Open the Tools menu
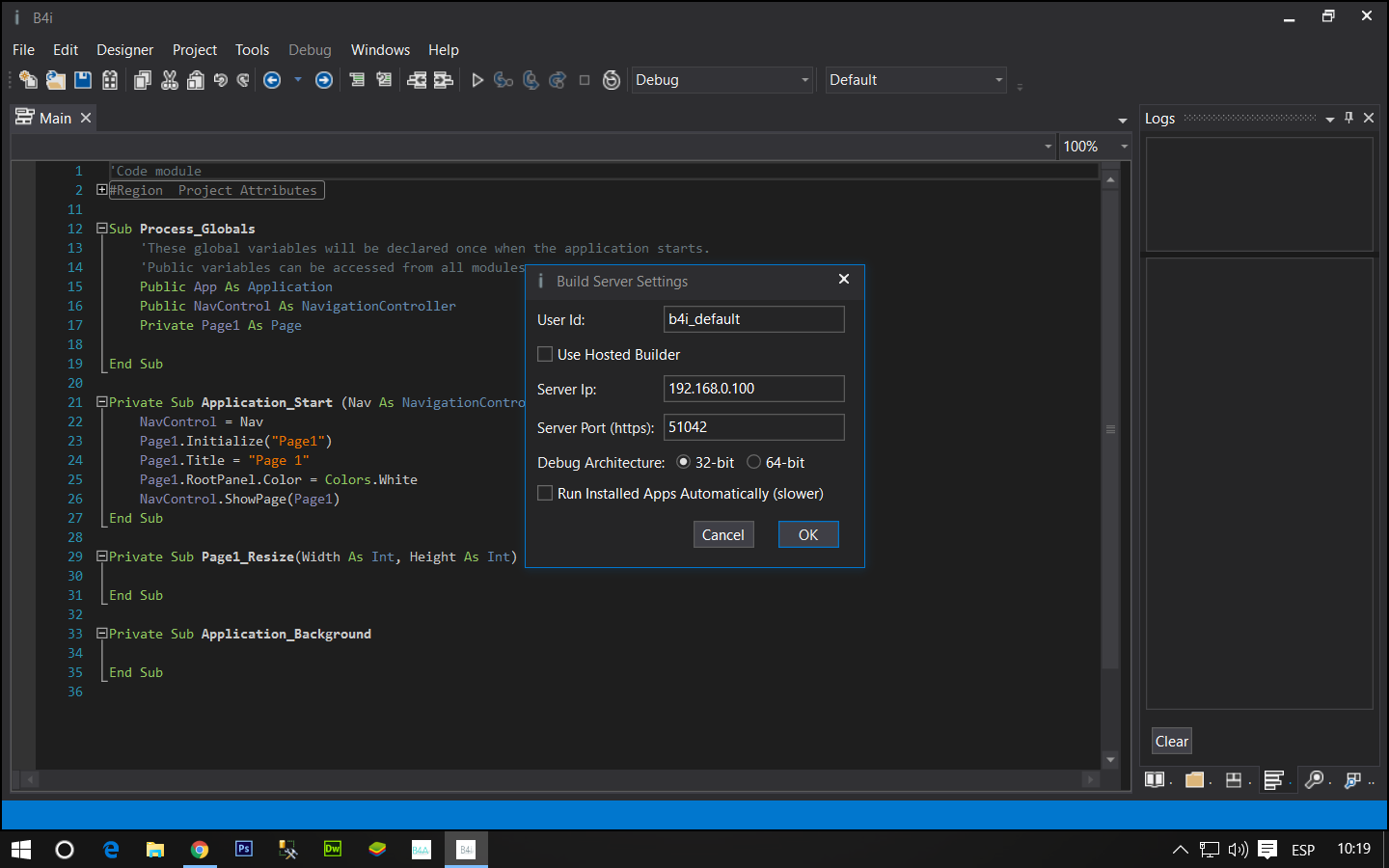1389x868 pixels. tap(252, 50)
